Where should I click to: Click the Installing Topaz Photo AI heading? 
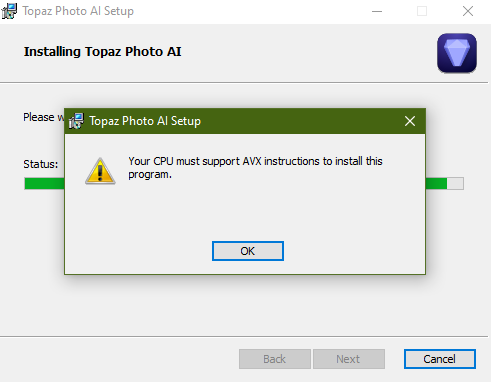(103, 52)
